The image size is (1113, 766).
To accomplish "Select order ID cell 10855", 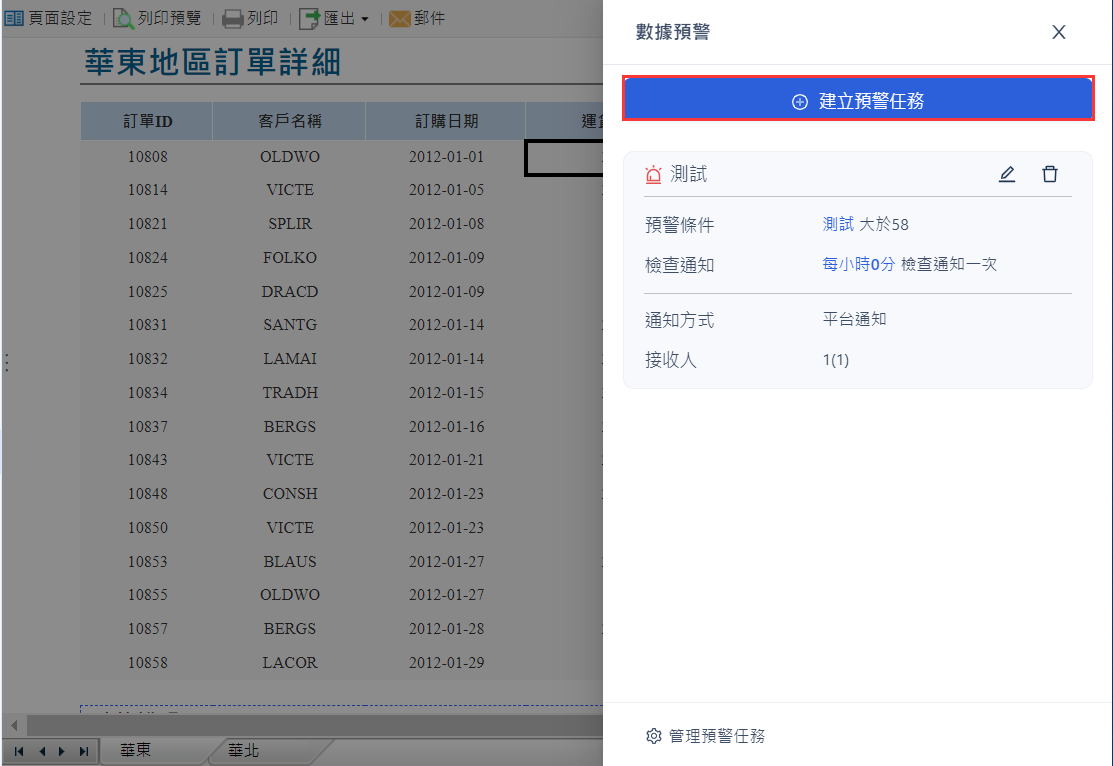I will tap(147, 594).
